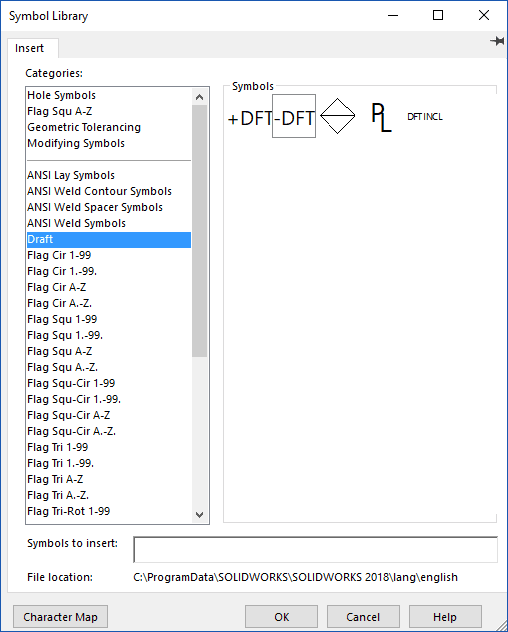Pick the Flag Cir 1-99 category
508x632 pixels.
[59, 255]
